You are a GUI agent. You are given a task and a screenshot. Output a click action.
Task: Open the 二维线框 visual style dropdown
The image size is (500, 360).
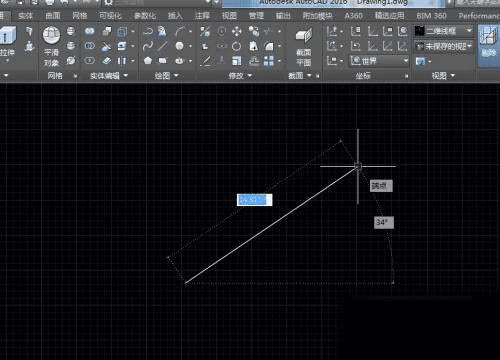tap(444, 31)
